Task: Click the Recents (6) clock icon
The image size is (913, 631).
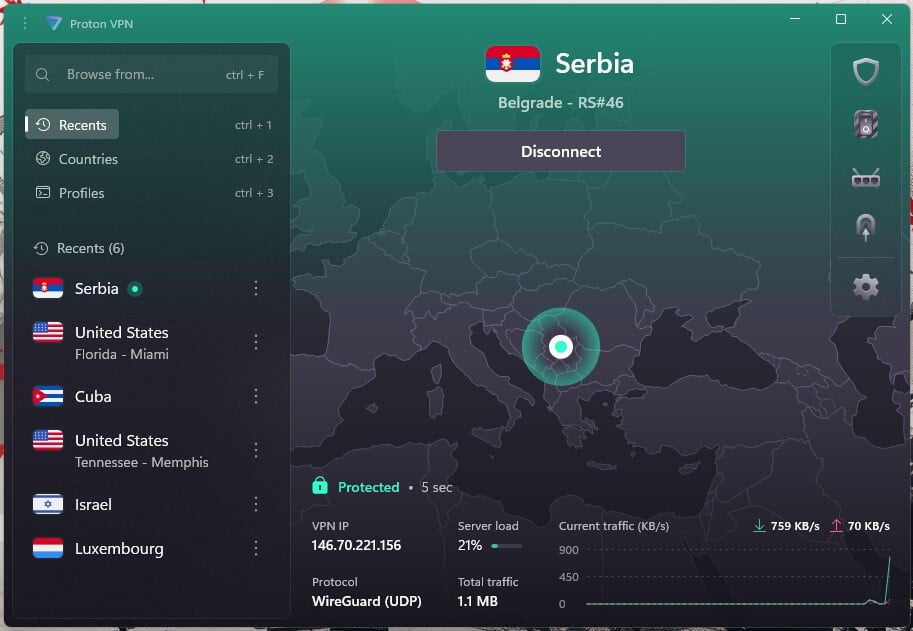Action: pyautogui.click(x=41, y=249)
